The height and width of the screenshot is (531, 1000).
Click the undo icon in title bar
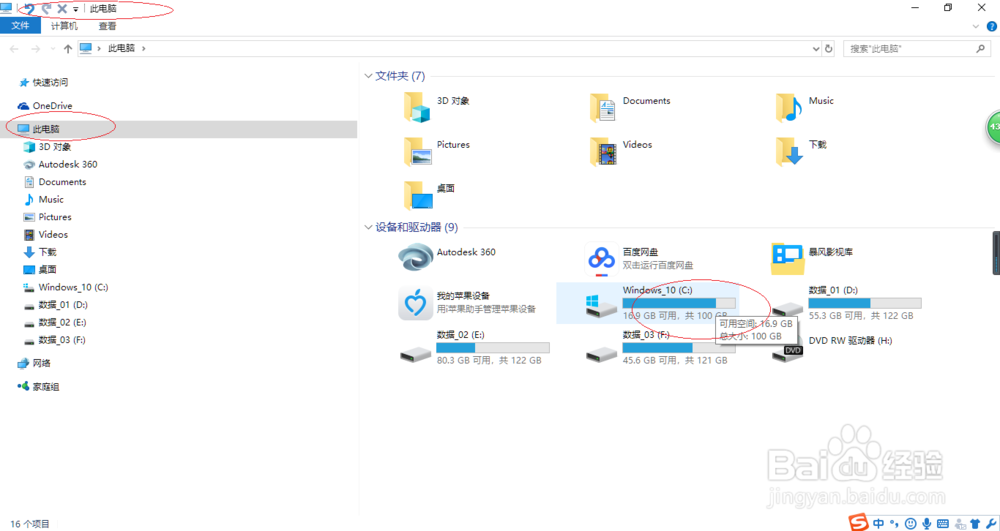pyautogui.click(x=29, y=8)
